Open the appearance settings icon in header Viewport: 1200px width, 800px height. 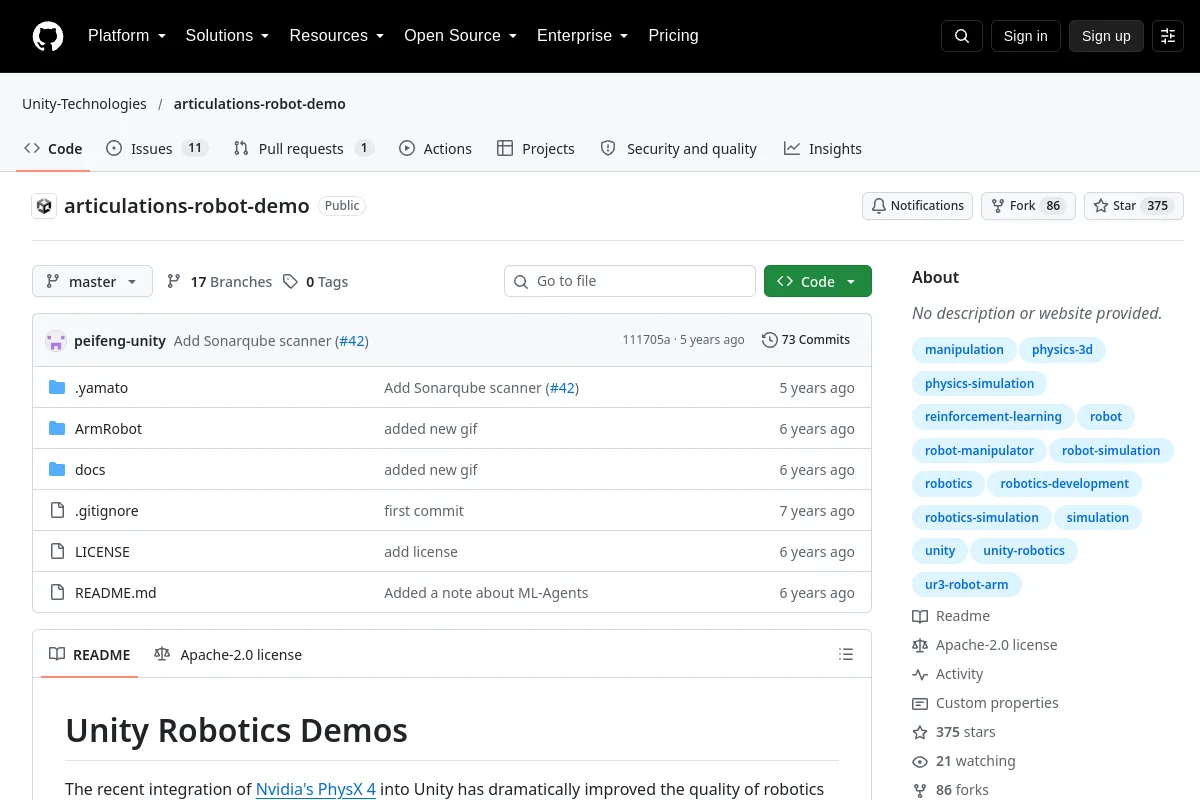click(1168, 36)
